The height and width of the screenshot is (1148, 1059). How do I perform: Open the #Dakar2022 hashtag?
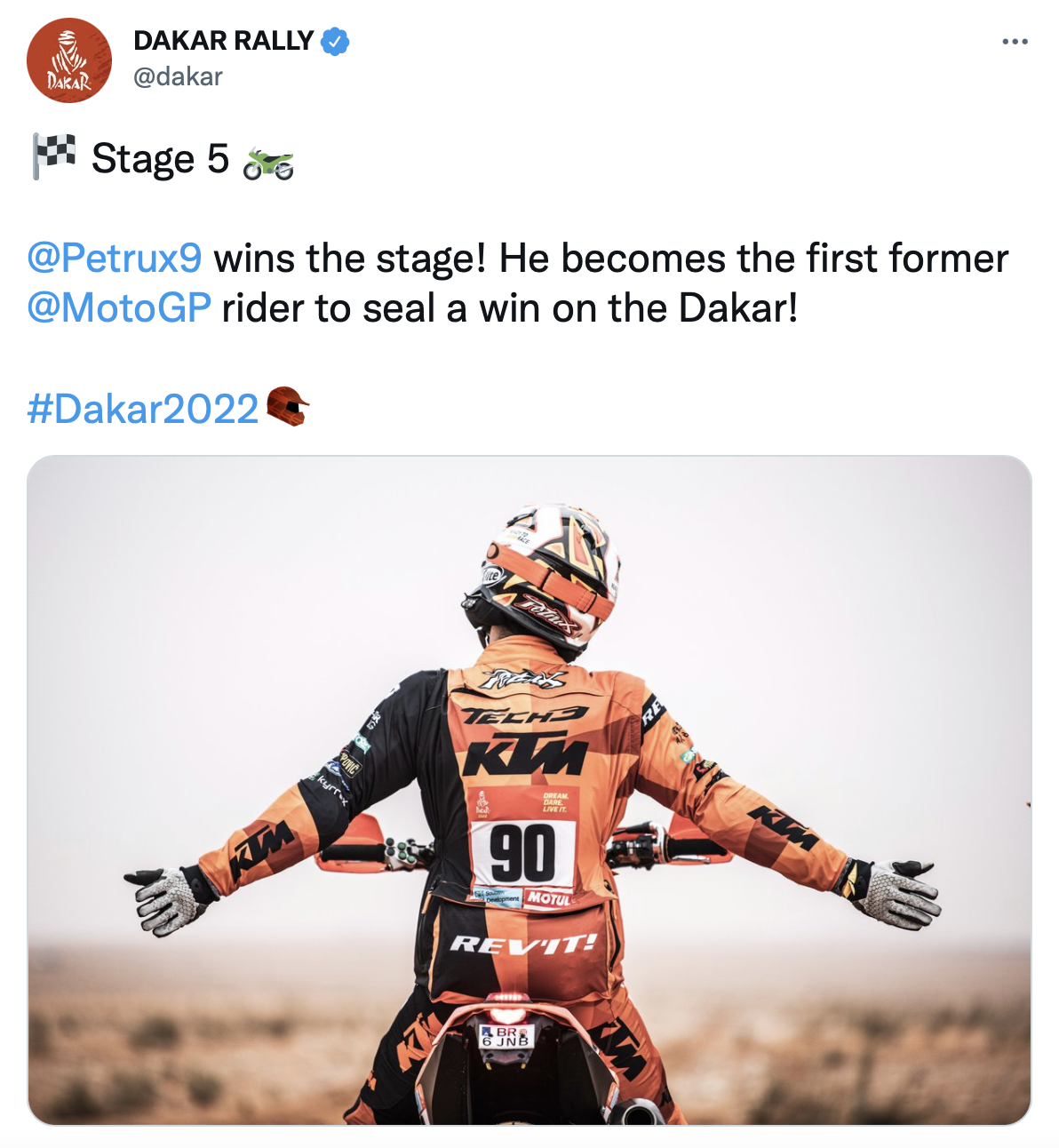coord(143,408)
